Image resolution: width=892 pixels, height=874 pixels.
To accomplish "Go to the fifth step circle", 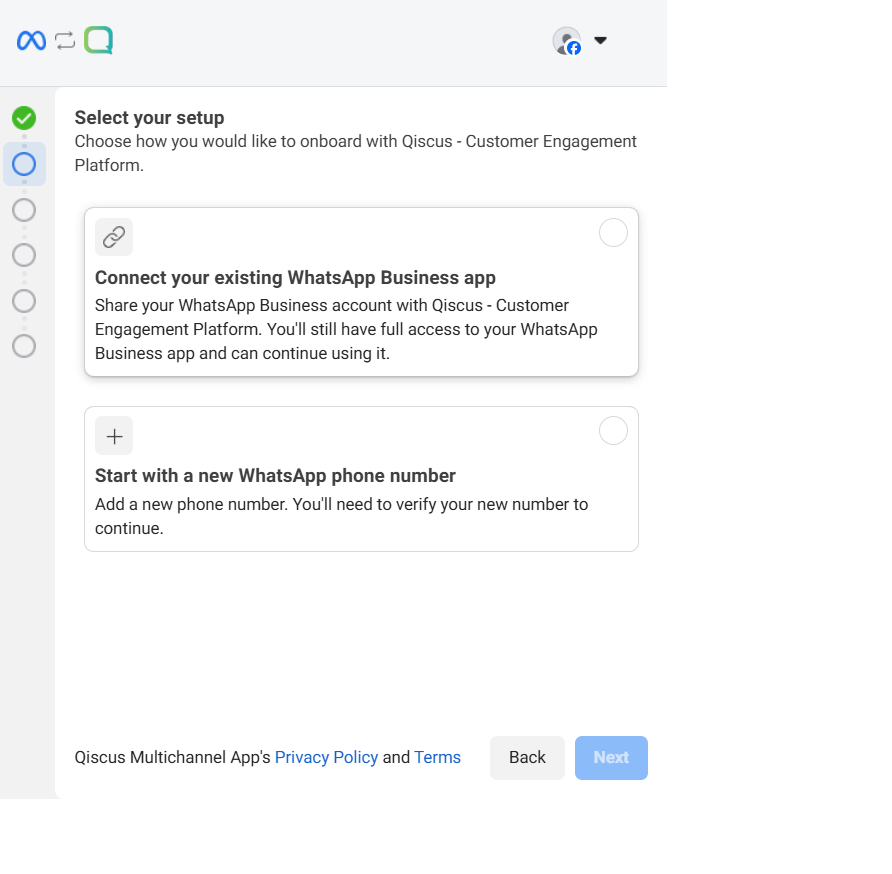I will tap(24, 301).
